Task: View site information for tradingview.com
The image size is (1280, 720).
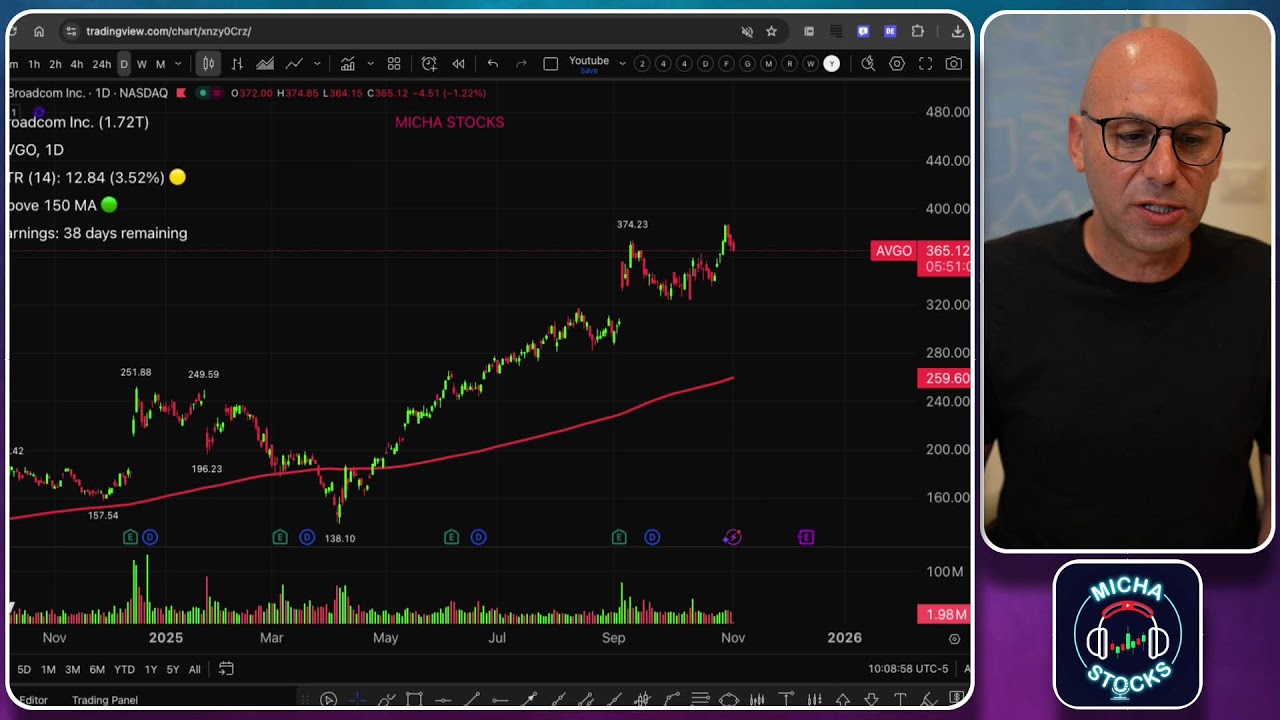Action: coord(71,31)
